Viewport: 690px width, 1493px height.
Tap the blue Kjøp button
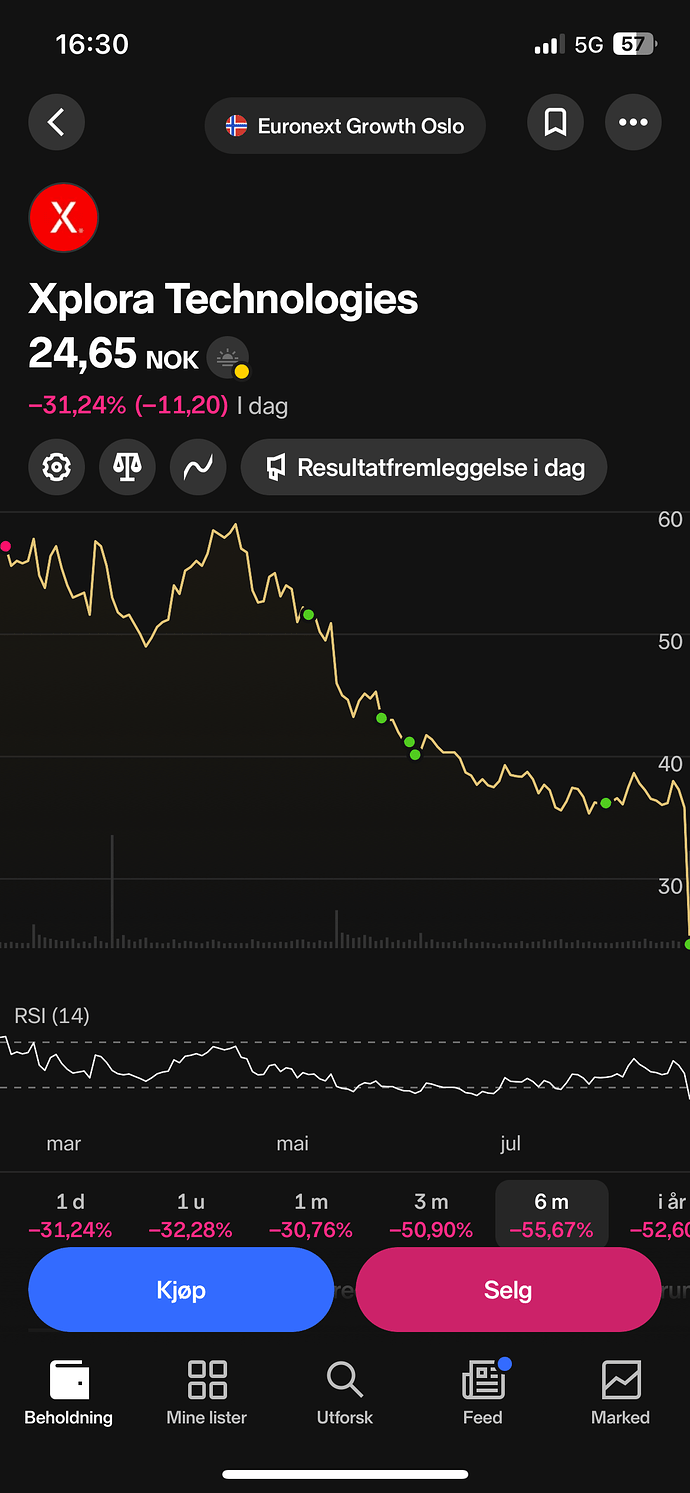[x=181, y=1290]
